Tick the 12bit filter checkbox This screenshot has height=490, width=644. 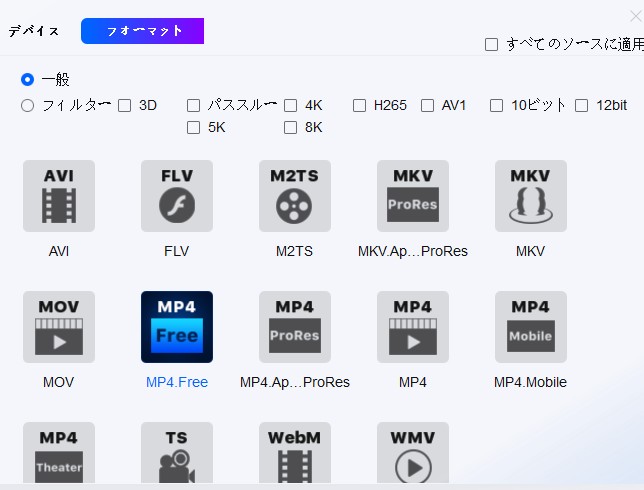coord(582,106)
